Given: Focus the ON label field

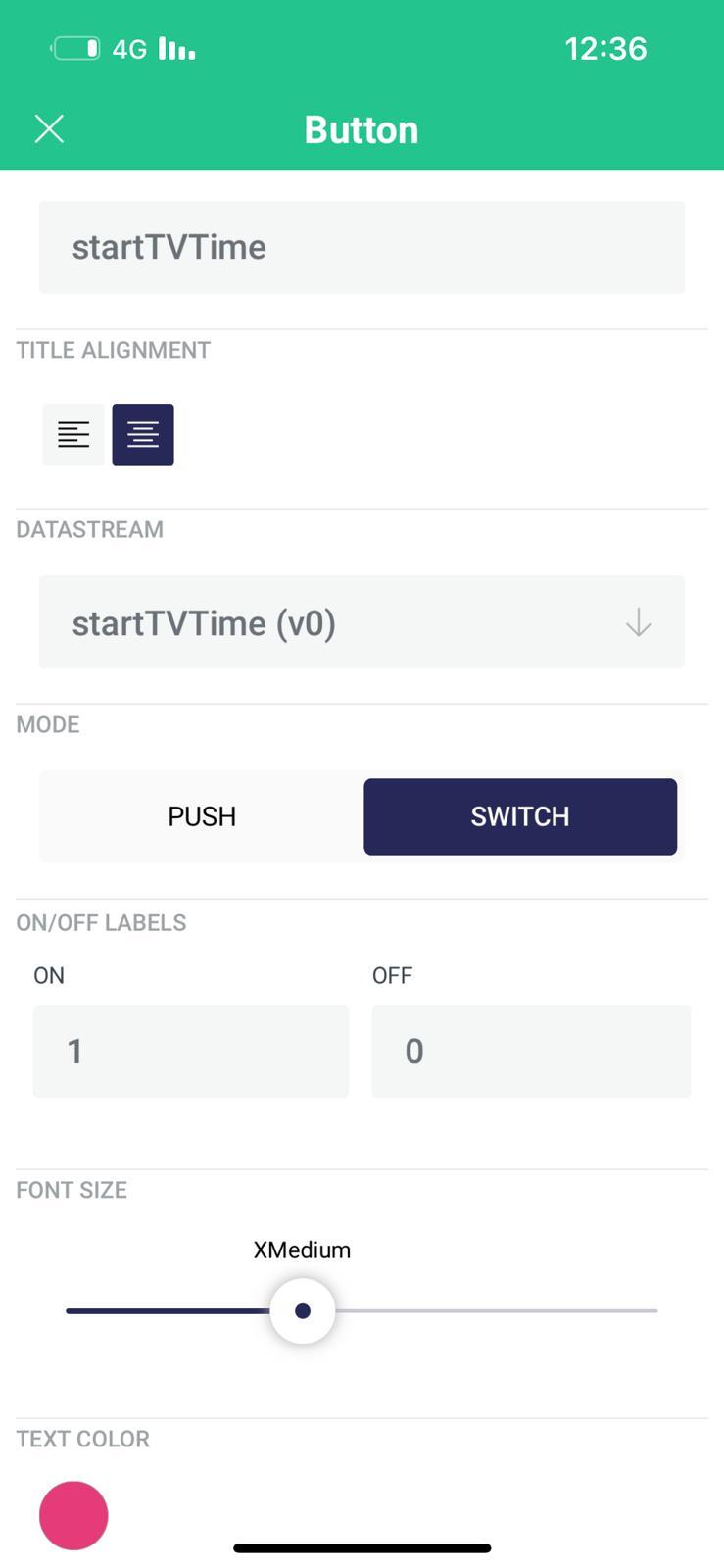Looking at the screenshot, I should 191,1051.
